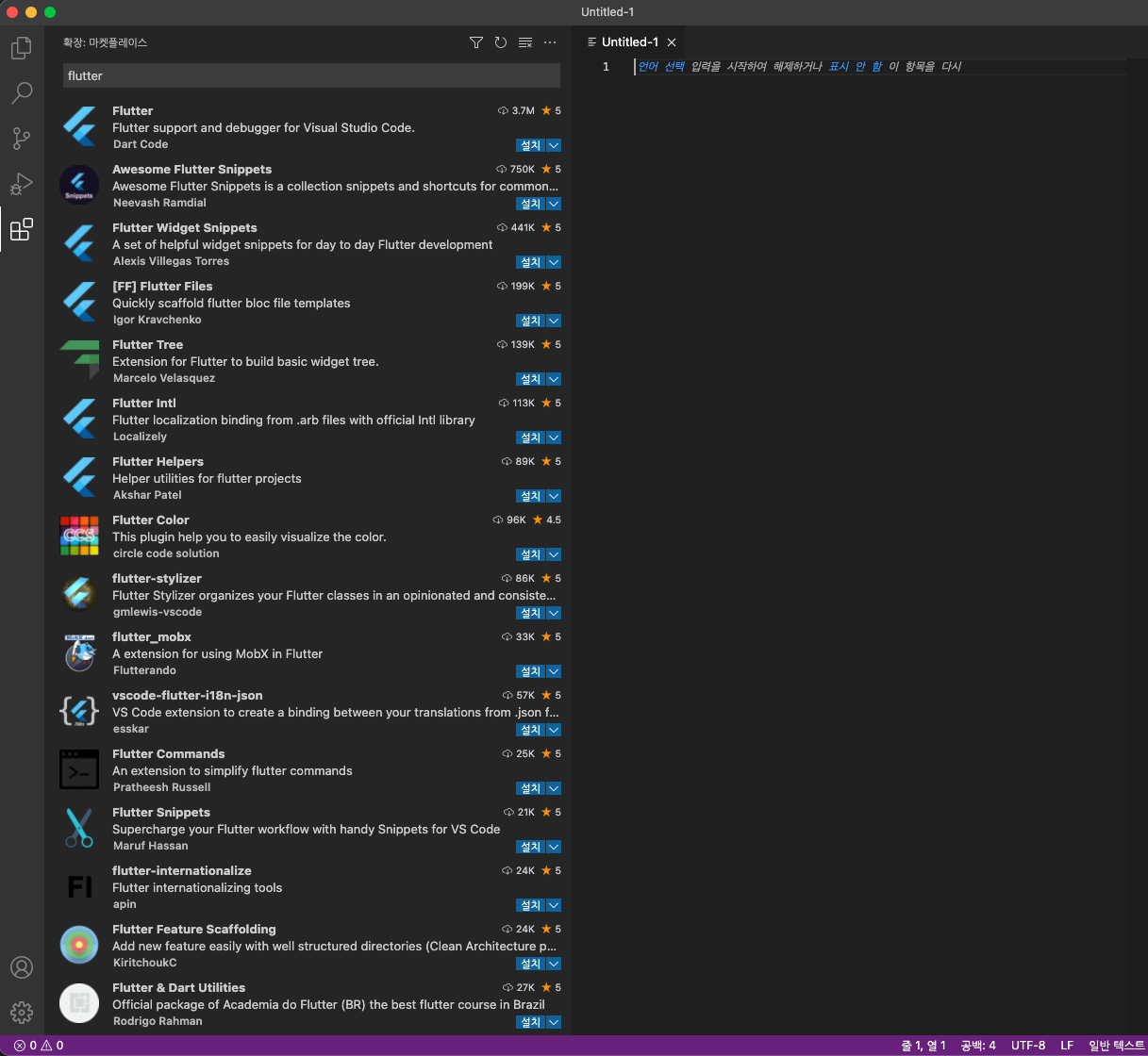Open install dropdown for Awesome Flutter Snippets

click(554, 204)
